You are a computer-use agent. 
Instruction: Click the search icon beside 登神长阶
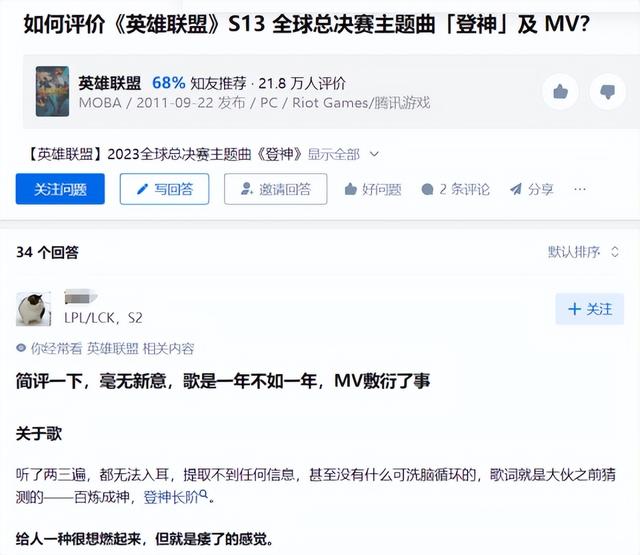pos(203,495)
